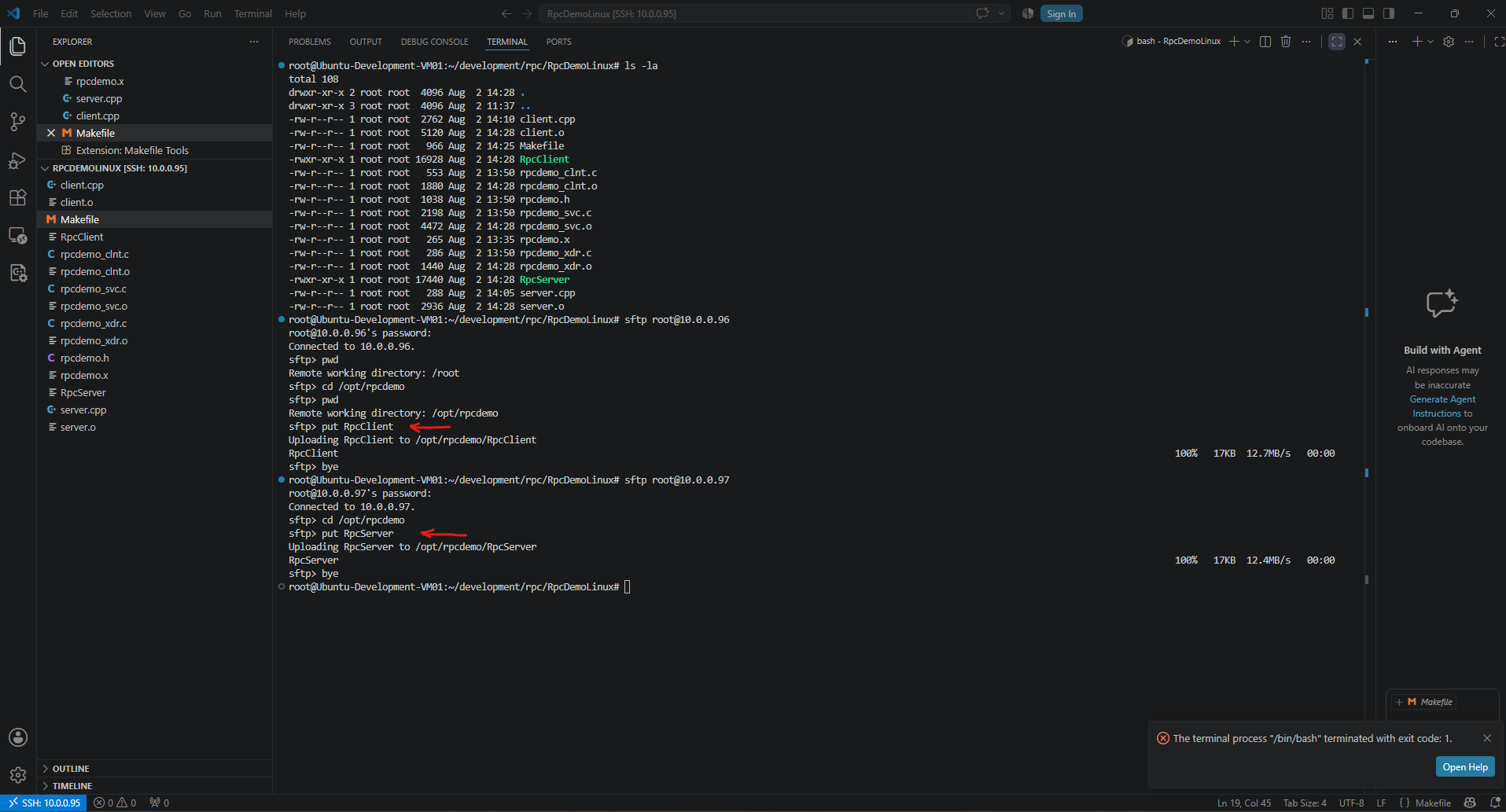Viewport: 1506px width, 812px height.
Task: Open the Selection menu
Action: pyautogui.click(x=111, y=13)
